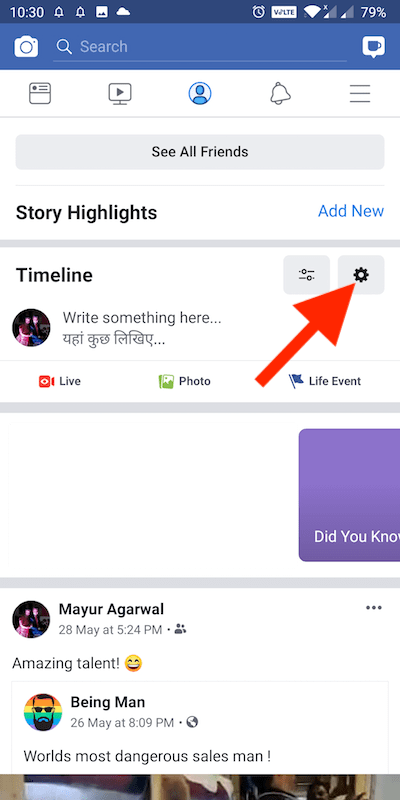
Task: Tap Add New for Story Highlights
Action: [x=351, y=211]
